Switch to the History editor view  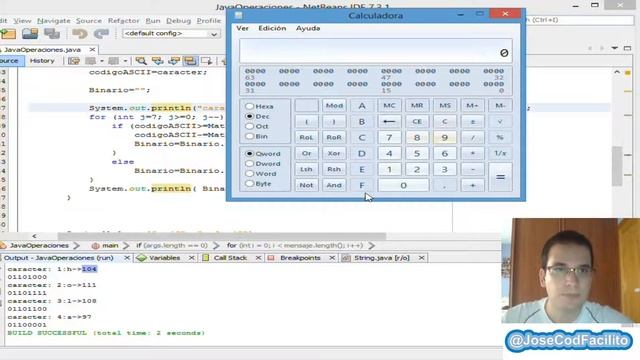pyautogui.click(x=42, y=61)
